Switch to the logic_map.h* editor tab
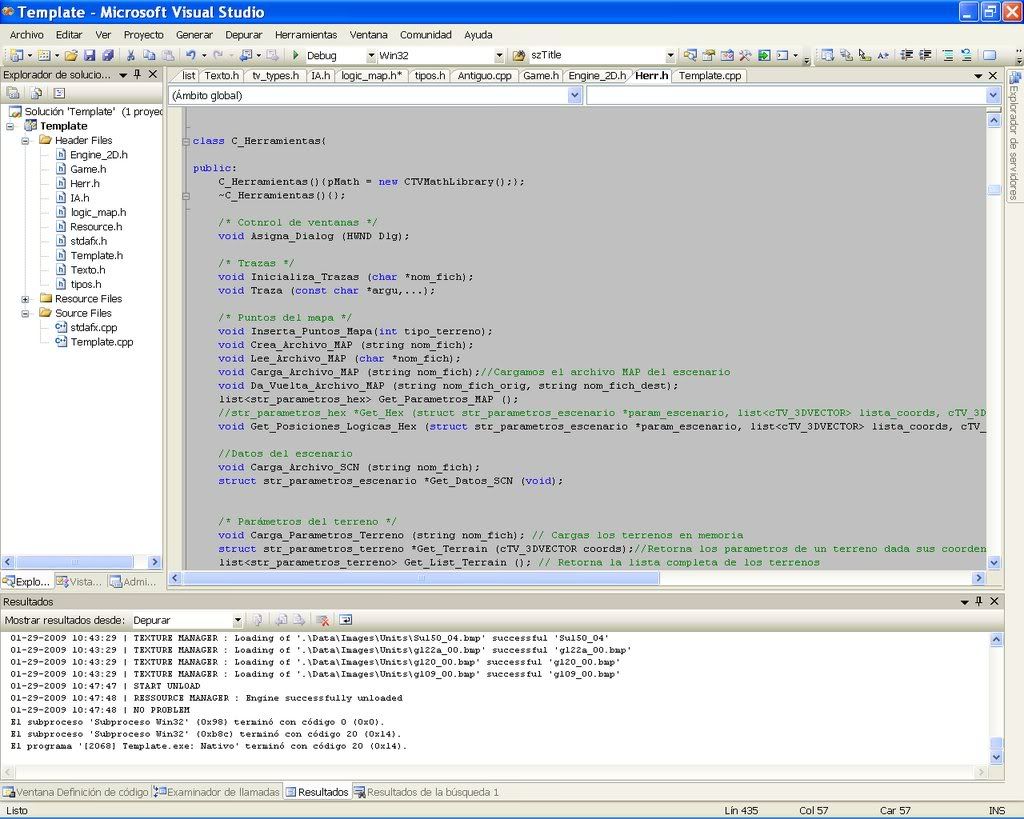This screenshot has height=819, width=1024. click(371, 76)
